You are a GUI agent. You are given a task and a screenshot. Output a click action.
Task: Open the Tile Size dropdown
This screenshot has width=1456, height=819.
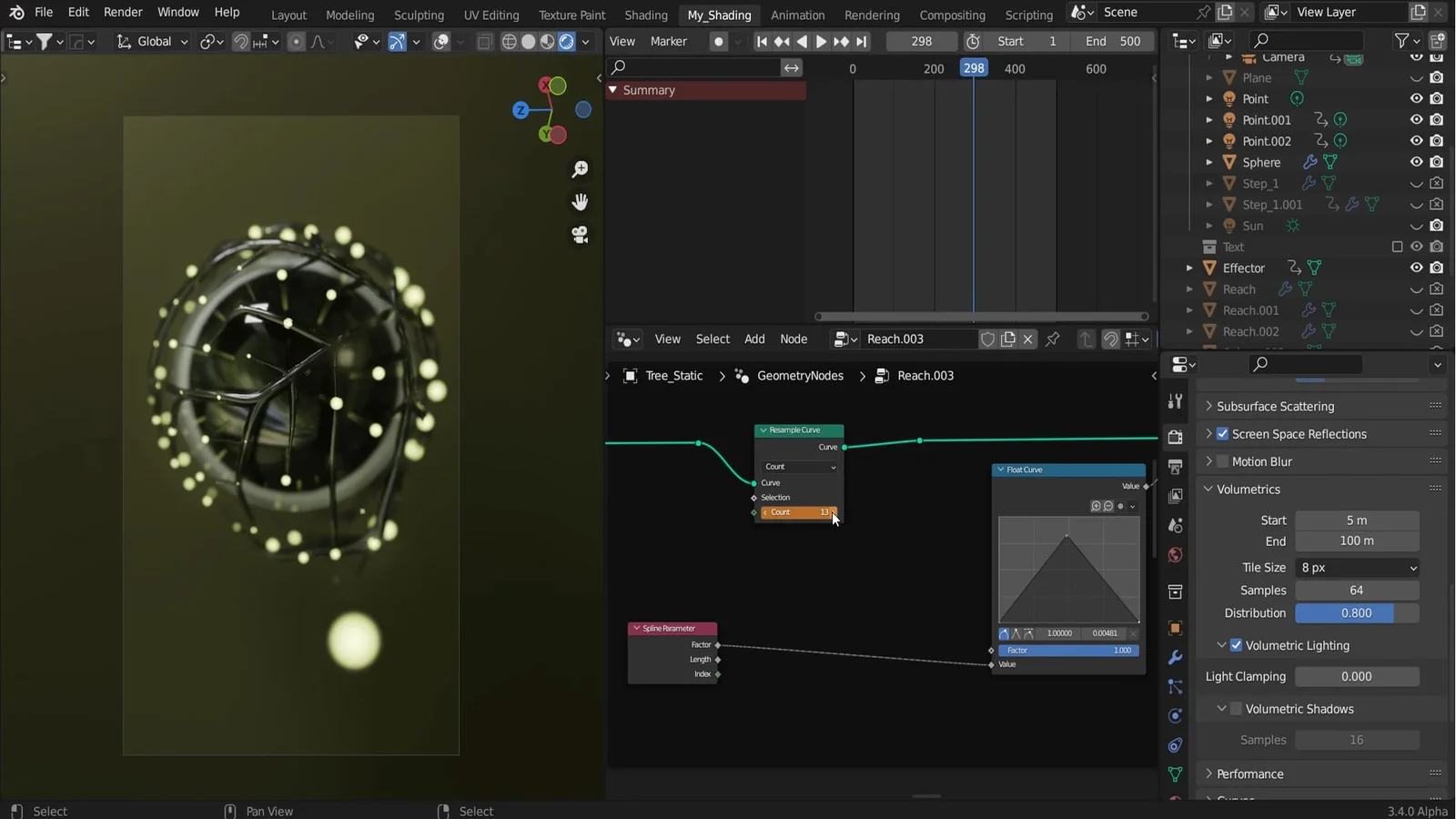1357,567
